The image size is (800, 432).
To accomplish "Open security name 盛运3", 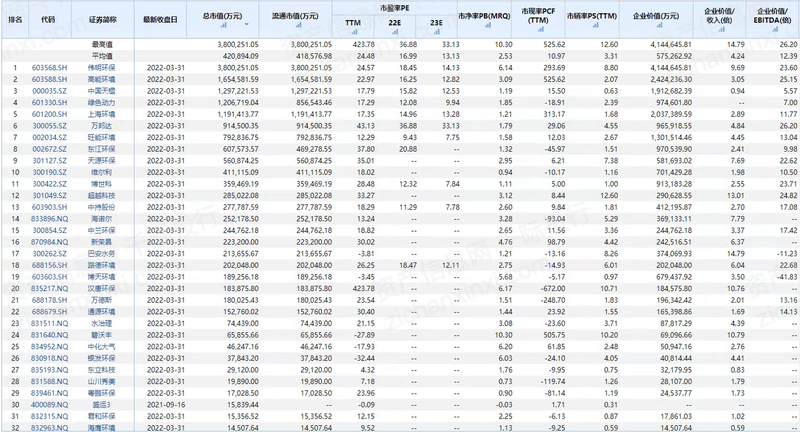I will point(101,405).
